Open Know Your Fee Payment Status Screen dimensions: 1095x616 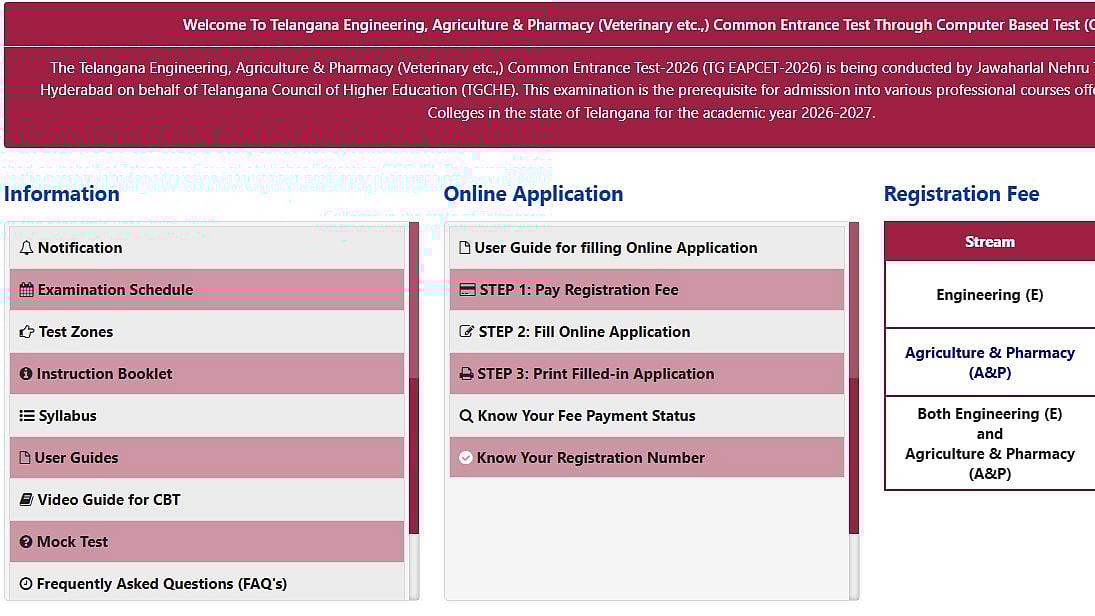click(x=585, y=415)
